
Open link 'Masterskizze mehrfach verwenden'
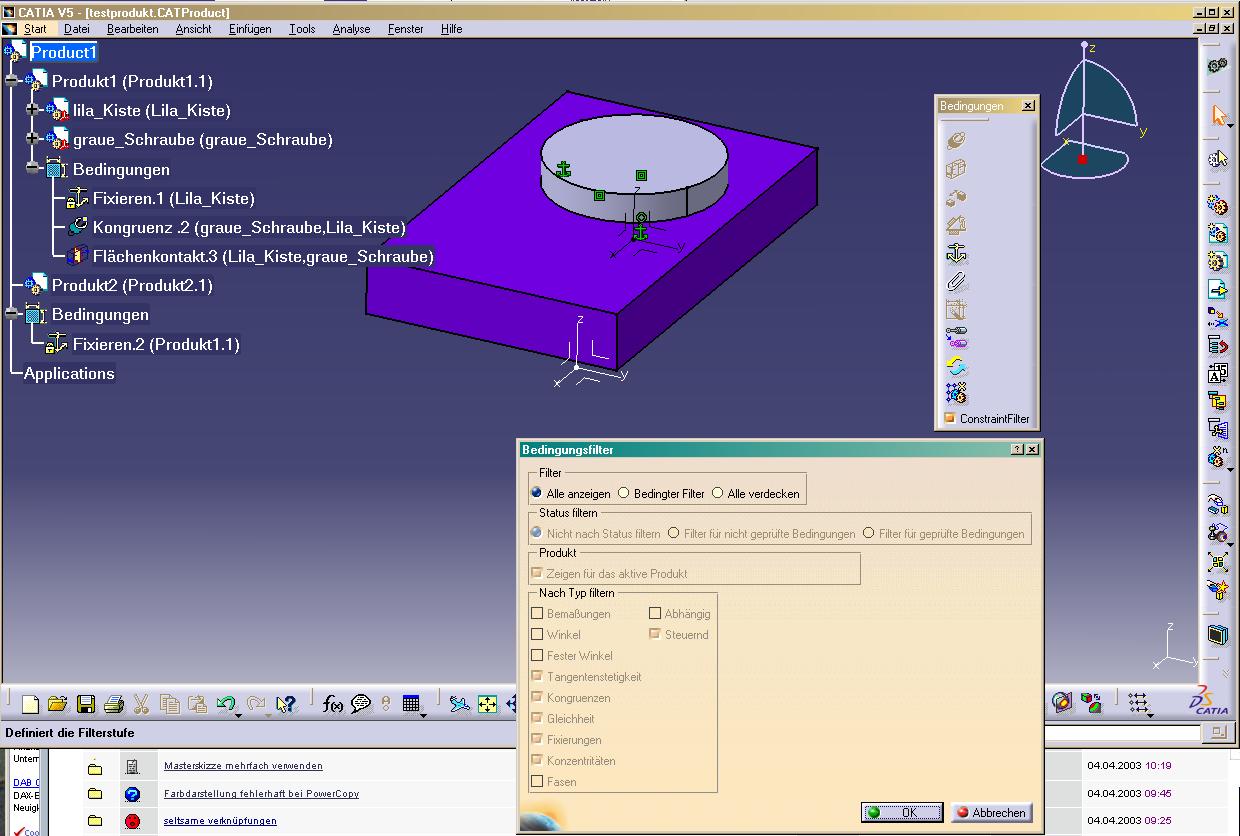[x=243, y=766]
